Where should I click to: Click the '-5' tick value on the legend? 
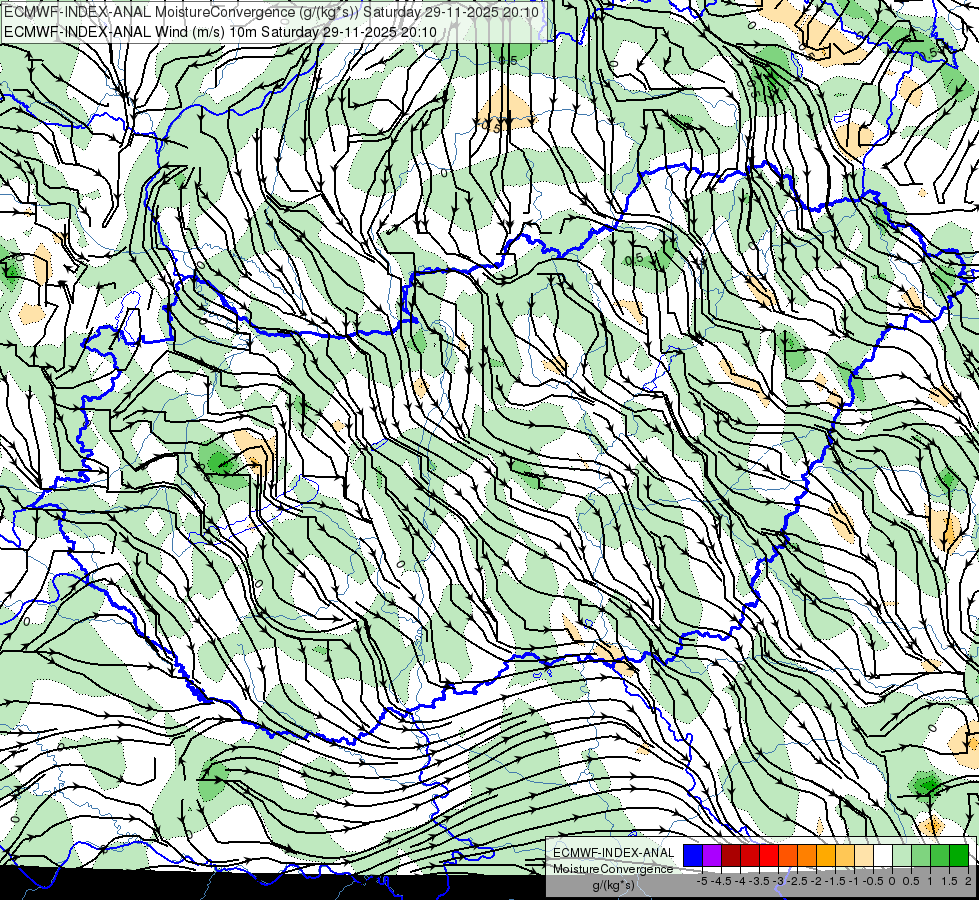coord(702,881)
